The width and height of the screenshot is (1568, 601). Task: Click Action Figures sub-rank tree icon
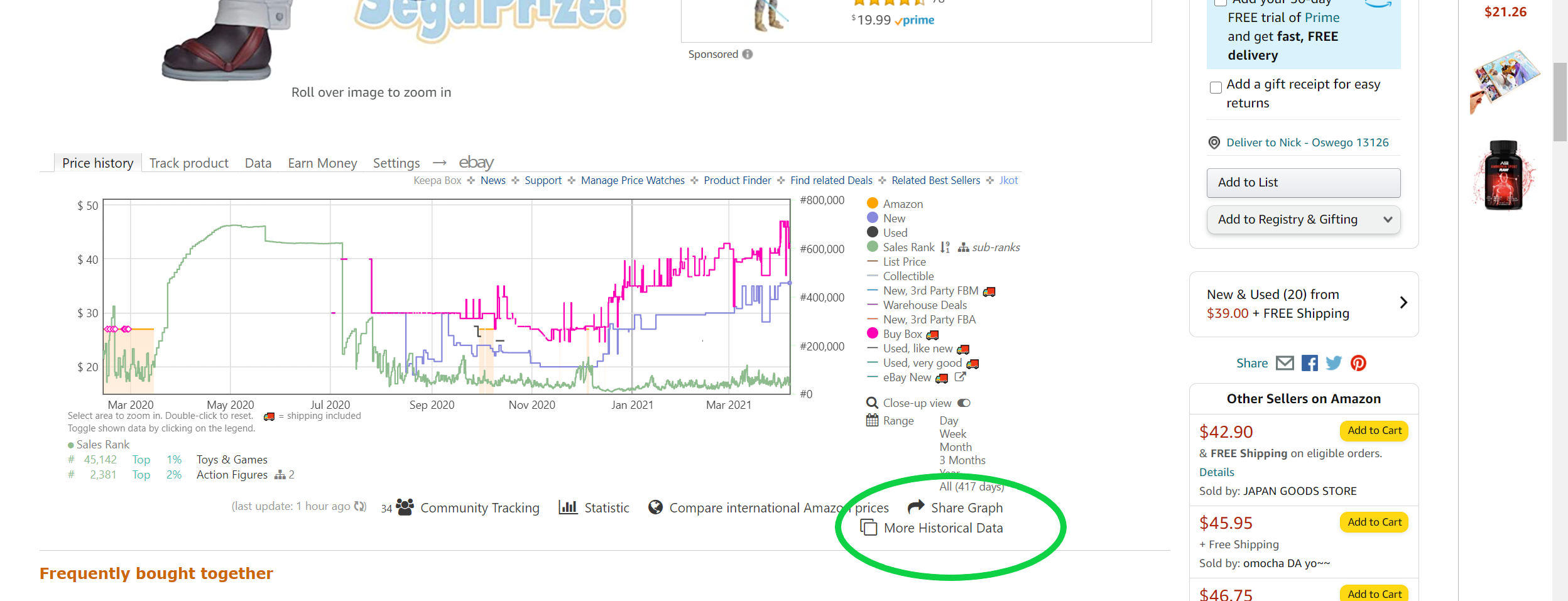(280, 475)
